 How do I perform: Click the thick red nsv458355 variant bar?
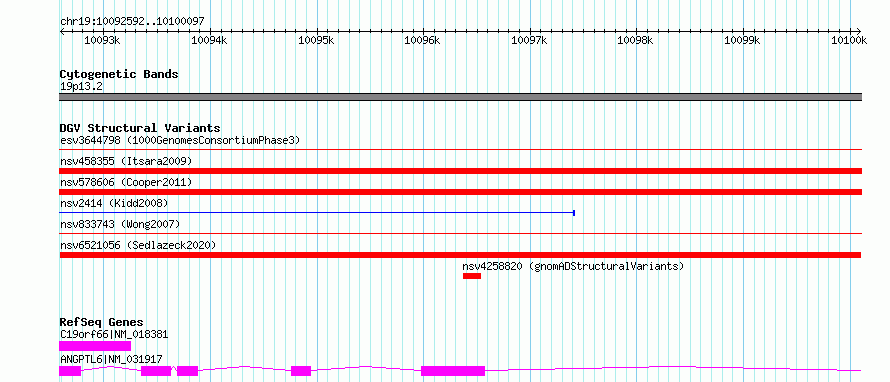tap(460, 171)
